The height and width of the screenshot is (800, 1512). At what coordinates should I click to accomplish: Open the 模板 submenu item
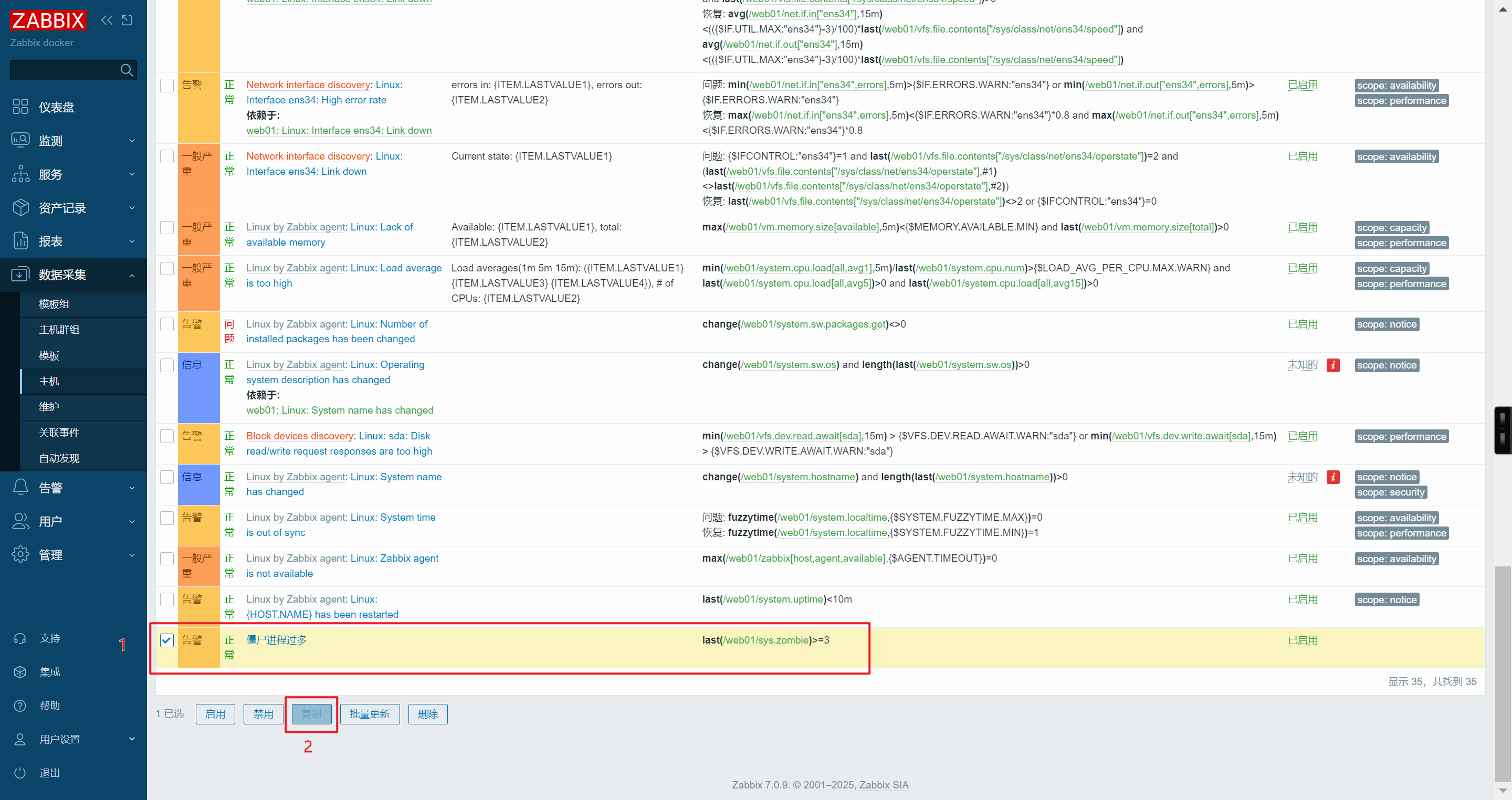point(83,356)
